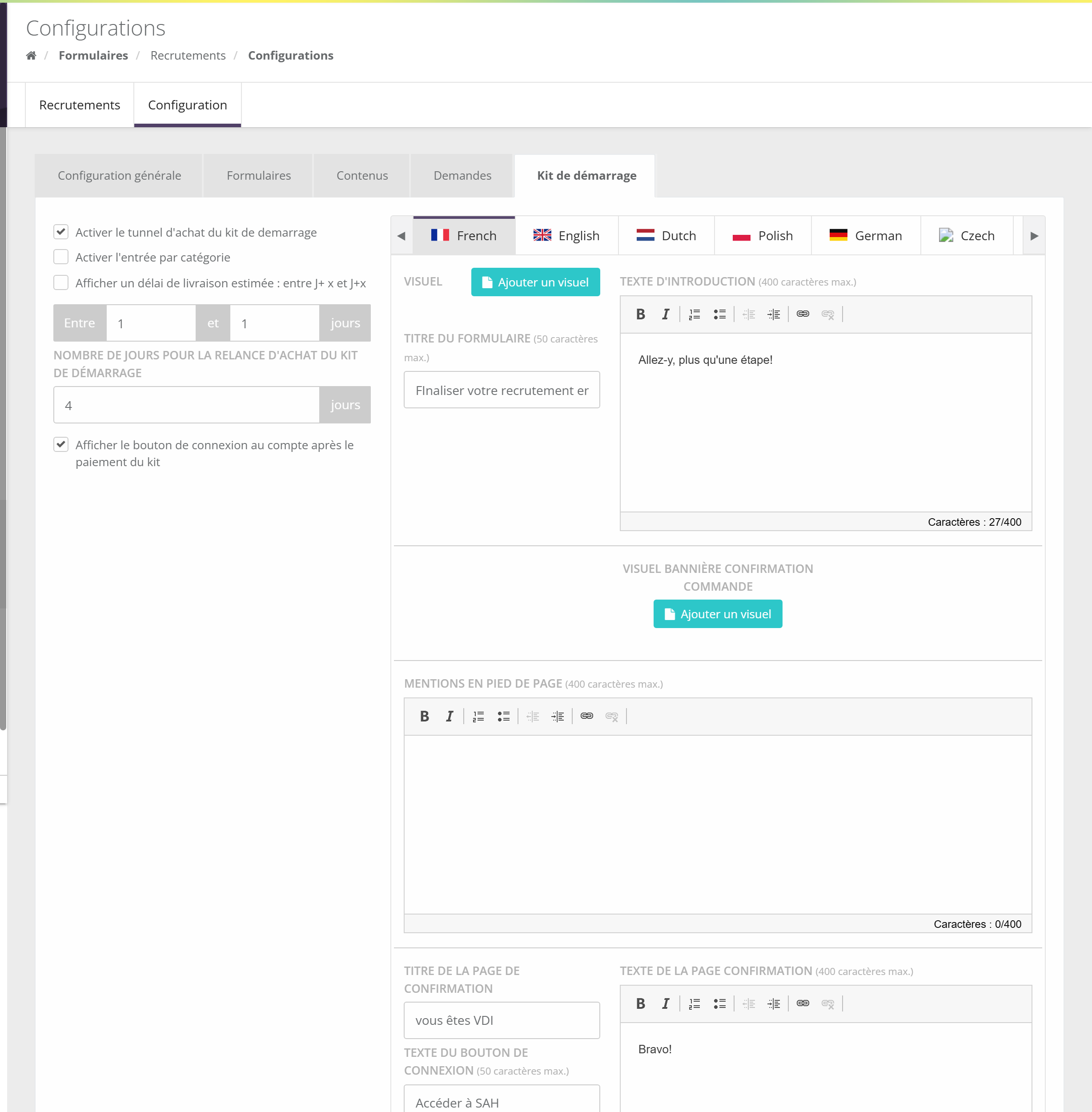Toggle Italic in Texte de la page confirmation editor
The image size is (1092, 1112).
pos(665,1003)
